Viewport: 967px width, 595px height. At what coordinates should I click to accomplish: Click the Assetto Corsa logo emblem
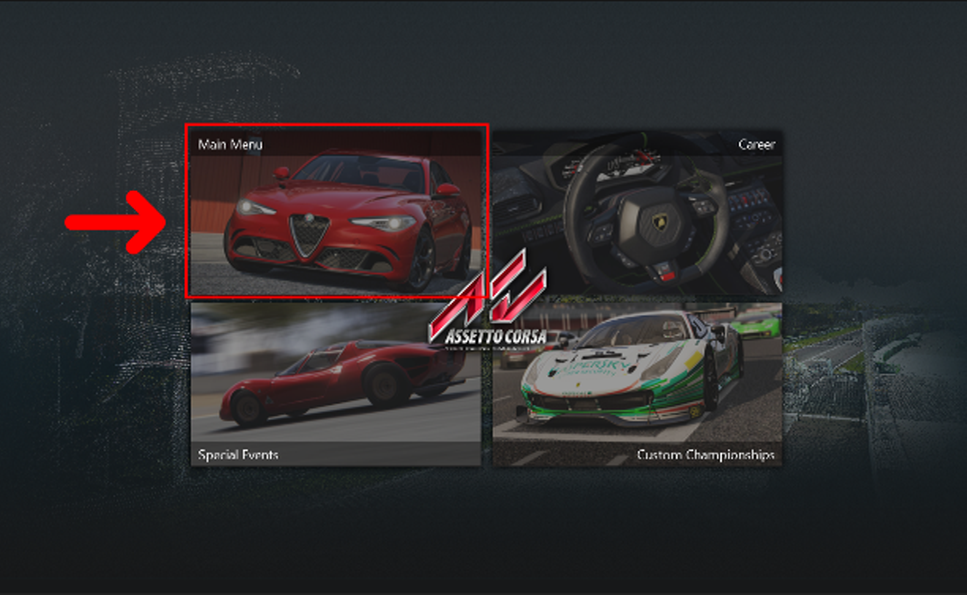pos(488,297)
